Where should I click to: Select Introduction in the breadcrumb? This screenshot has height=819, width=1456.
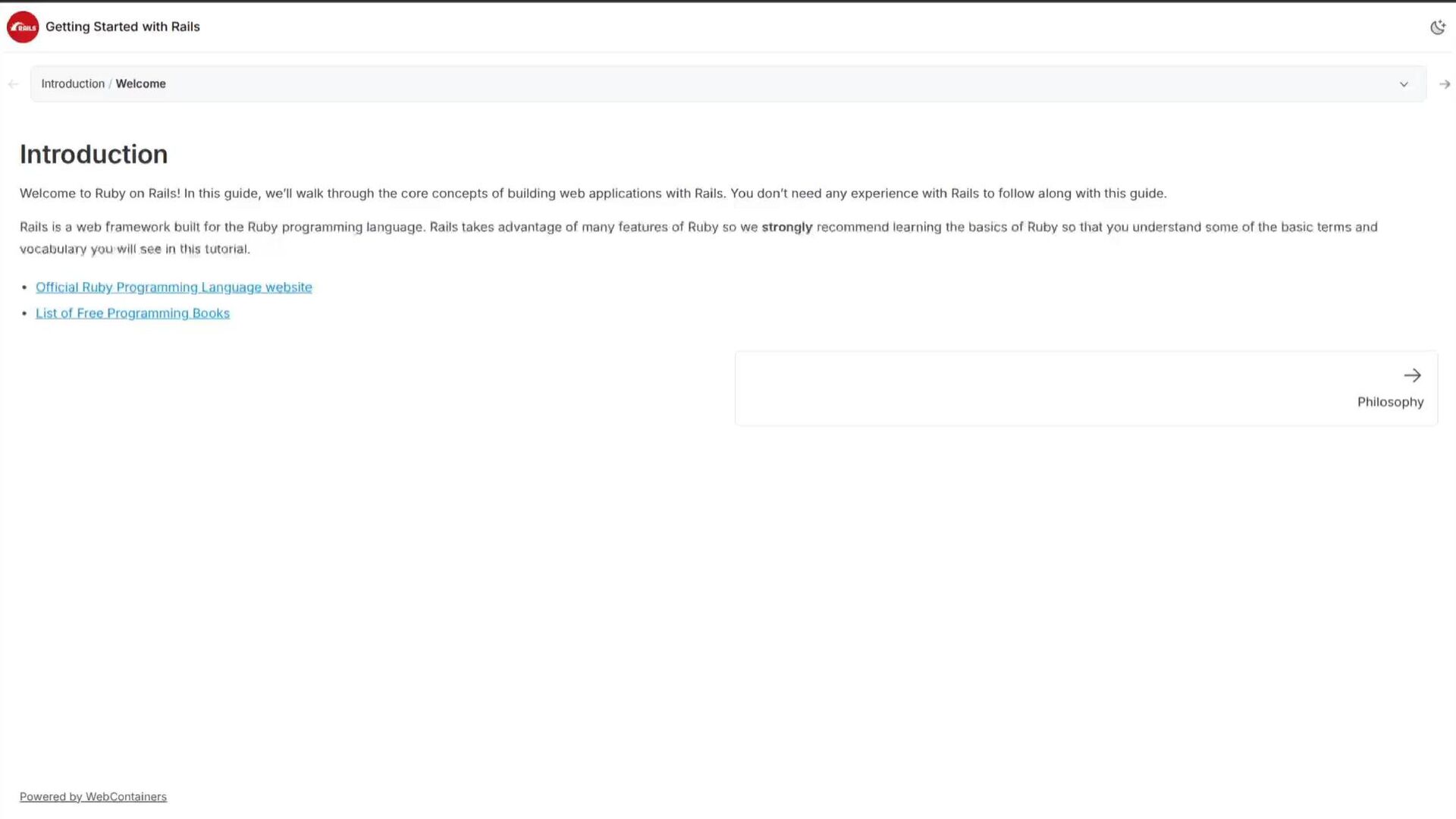pyautogui.click(x=73, y=84)
